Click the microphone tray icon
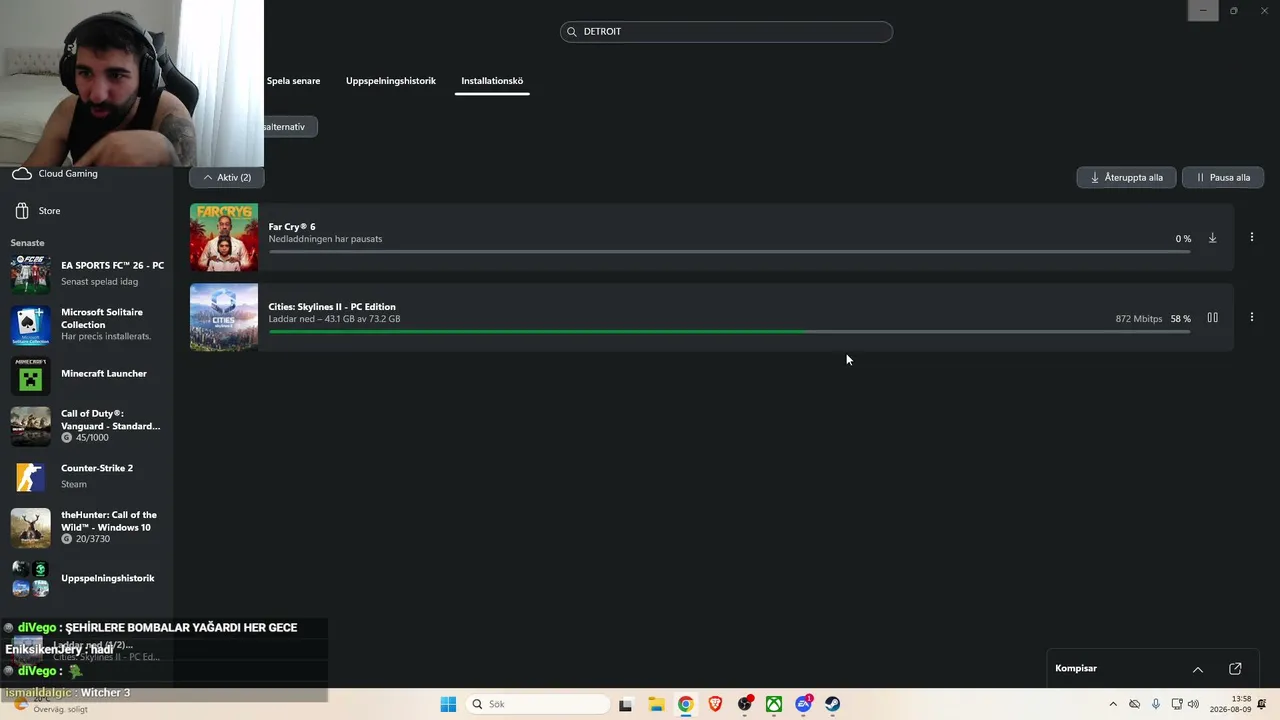This screenshot has height=720, width=1280. 1156,704
